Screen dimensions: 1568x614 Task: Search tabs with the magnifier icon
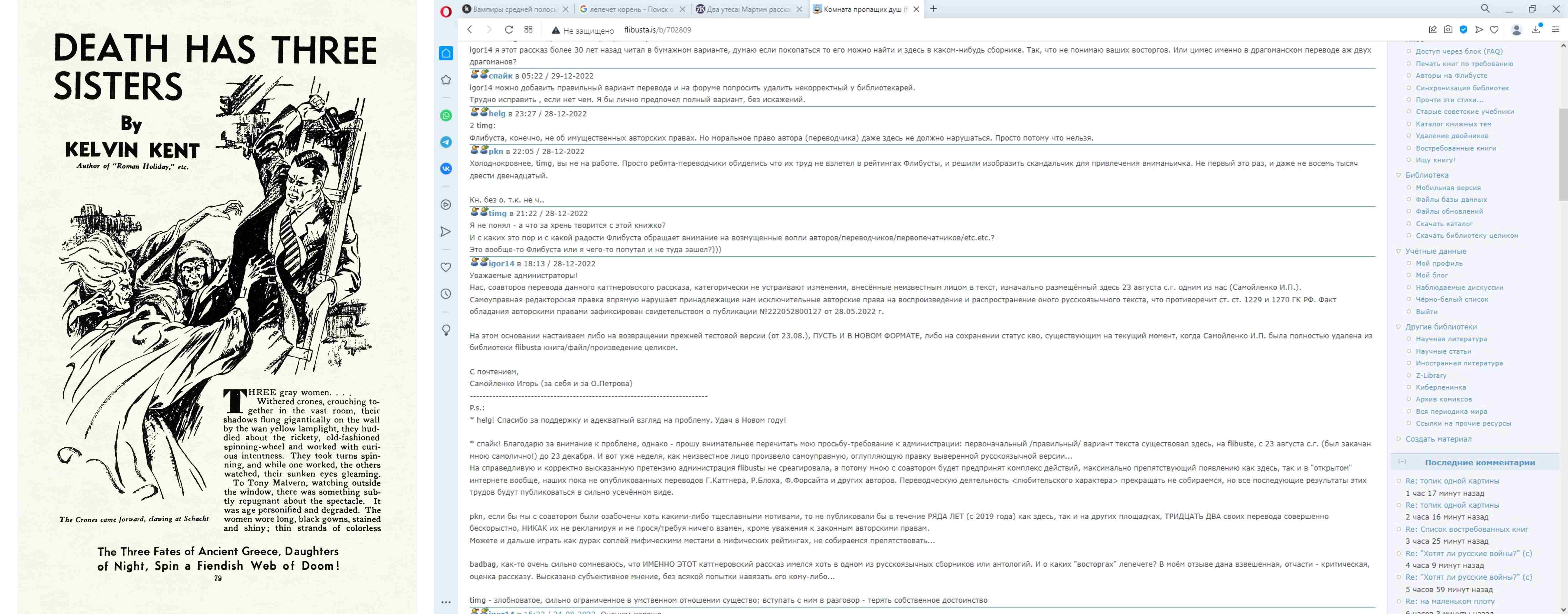tap(1485, 8)
